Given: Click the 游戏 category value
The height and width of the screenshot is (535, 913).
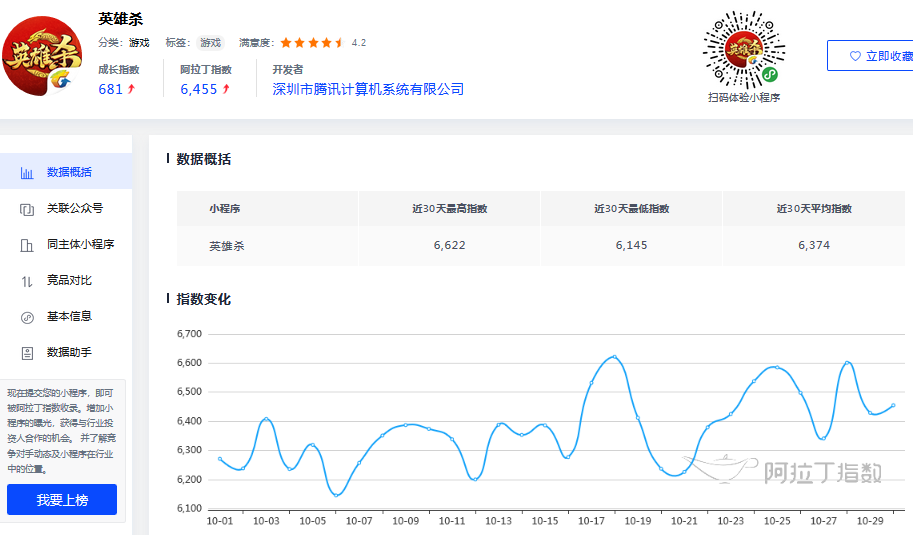Looking at the screenshot, I should (x=139, y=42).
